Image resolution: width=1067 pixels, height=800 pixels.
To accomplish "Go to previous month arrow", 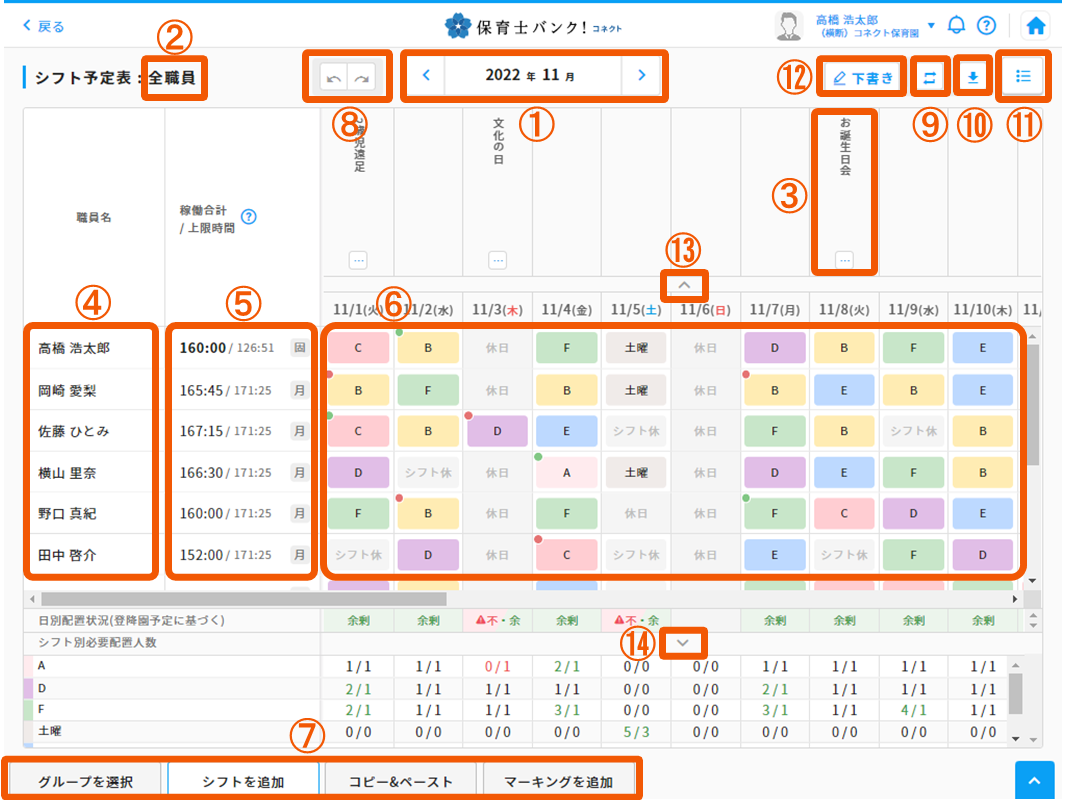I will click(x=425, y=75).
